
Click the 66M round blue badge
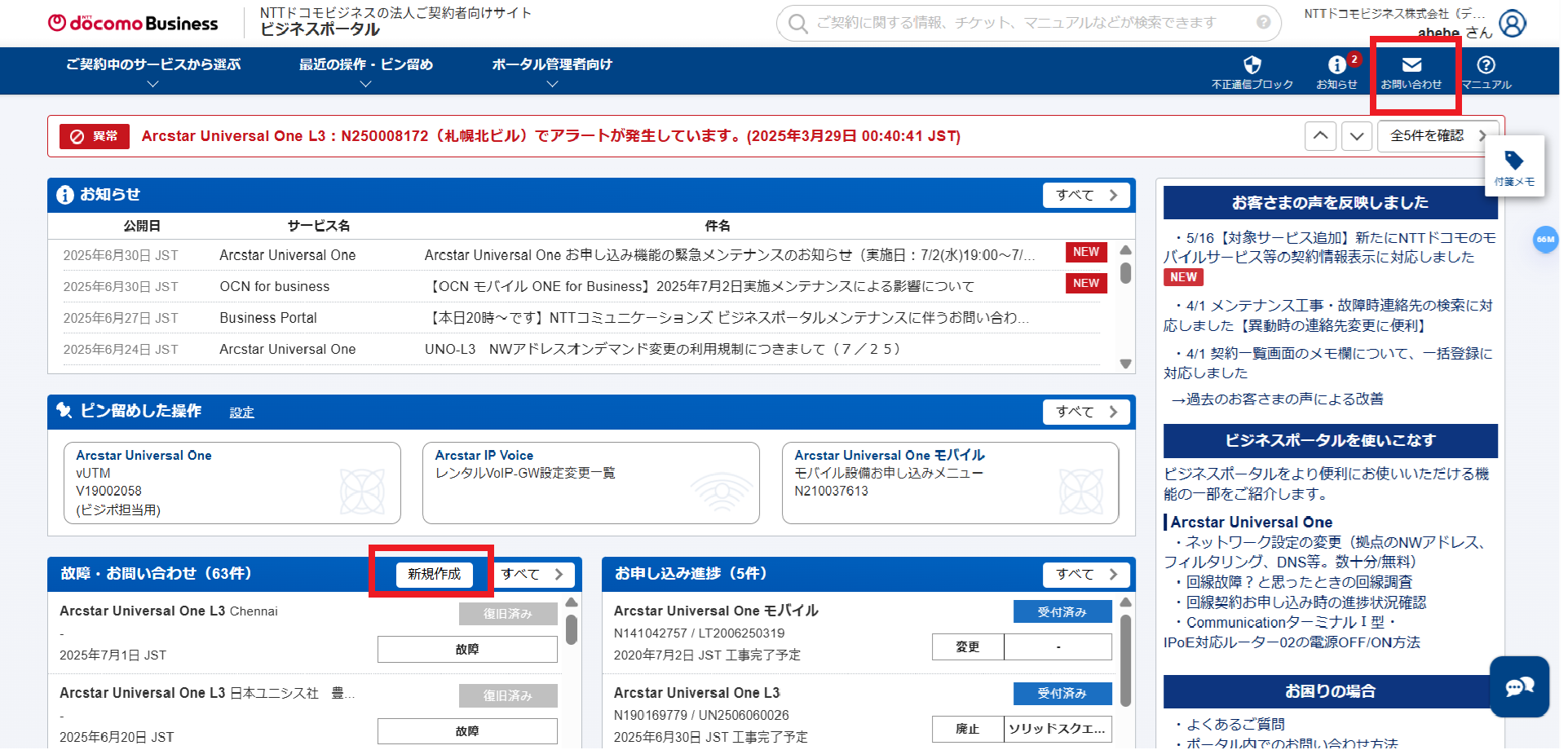coord(1545,240)
